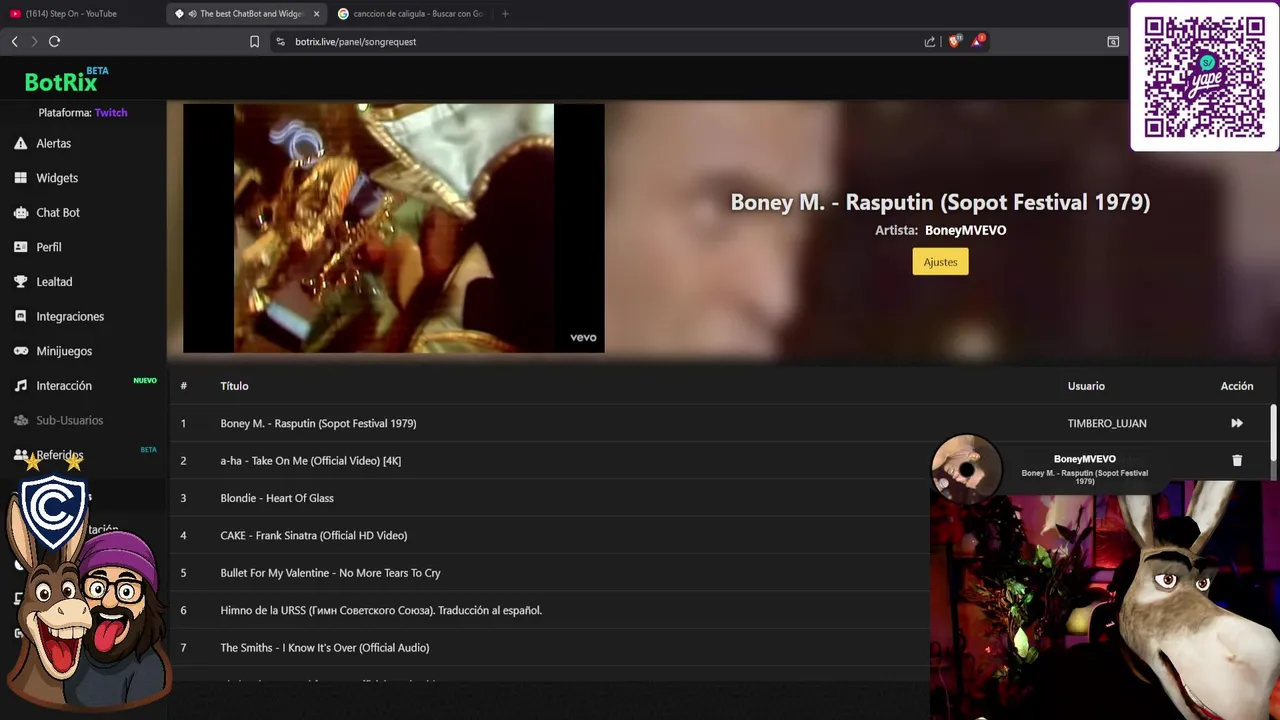Select row Bullet For My Valentine song

(x=550, y=573)
